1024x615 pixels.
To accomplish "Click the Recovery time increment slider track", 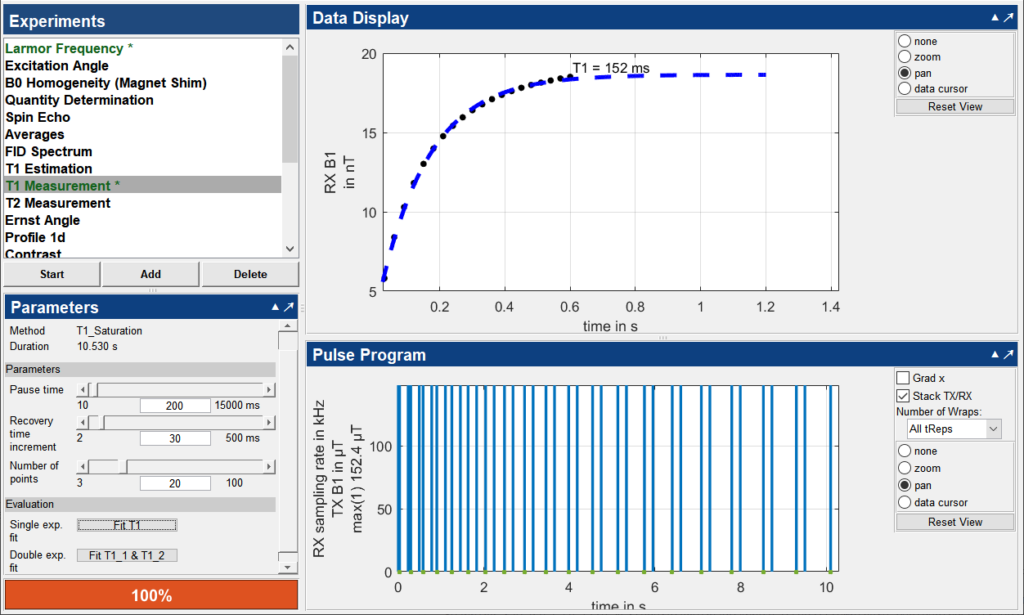I will 180,423.
